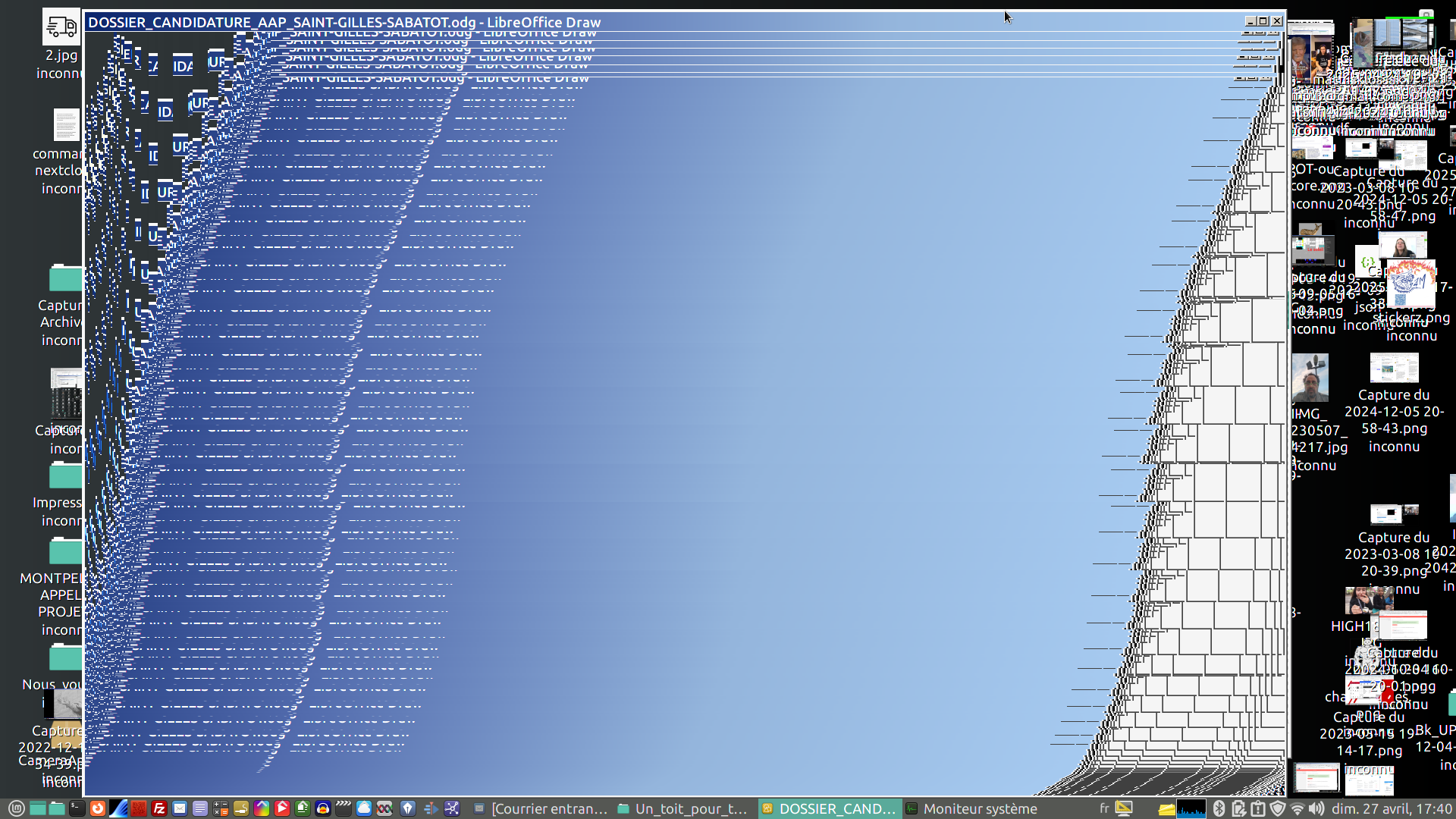Viewport: 1456px width, 819px height.
Task: Open the Wi-Fi network tray menu
Action: pos(1298,808)
